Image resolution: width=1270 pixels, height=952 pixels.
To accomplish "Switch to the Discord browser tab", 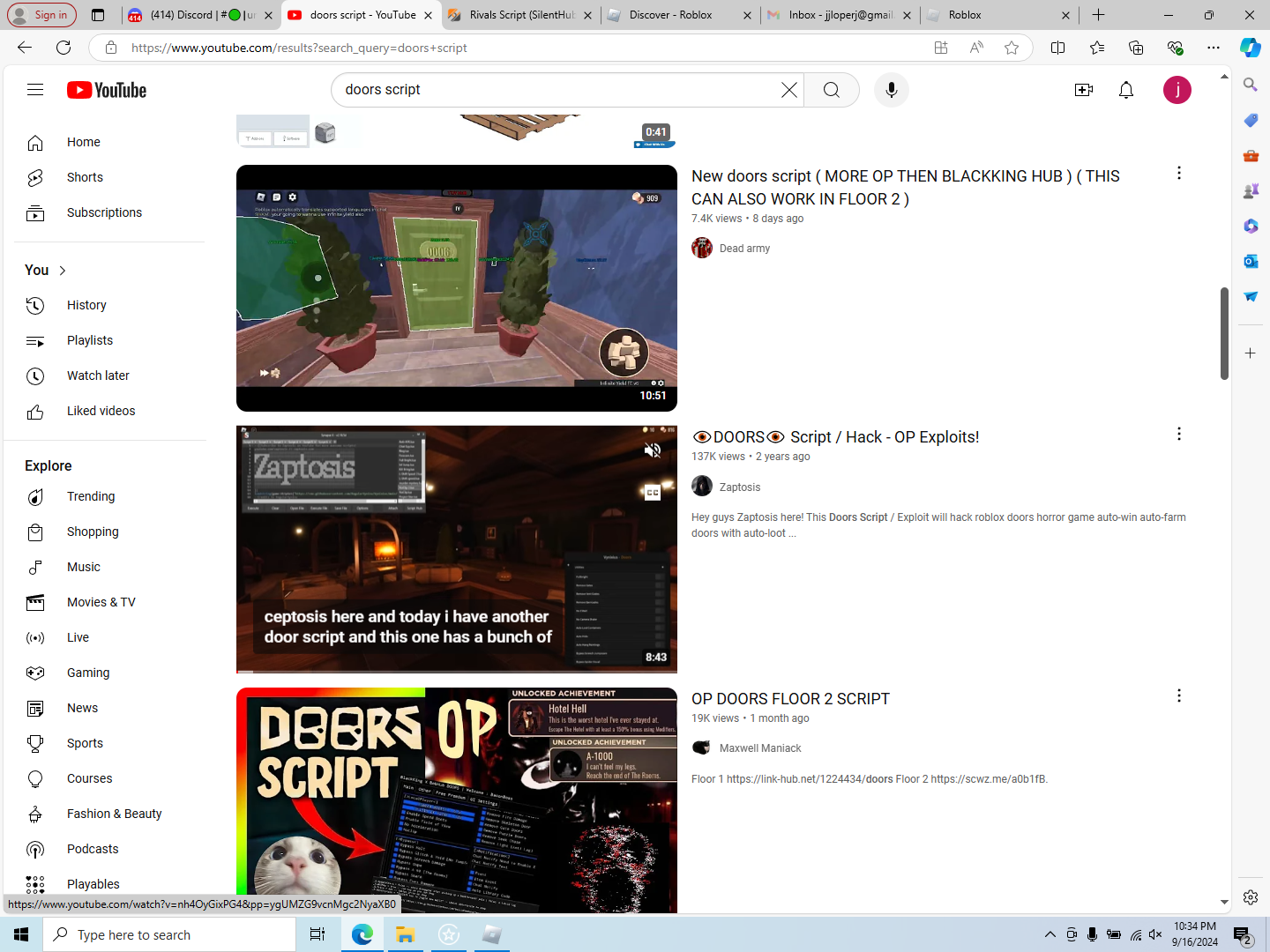I will (x=201, y=15).
